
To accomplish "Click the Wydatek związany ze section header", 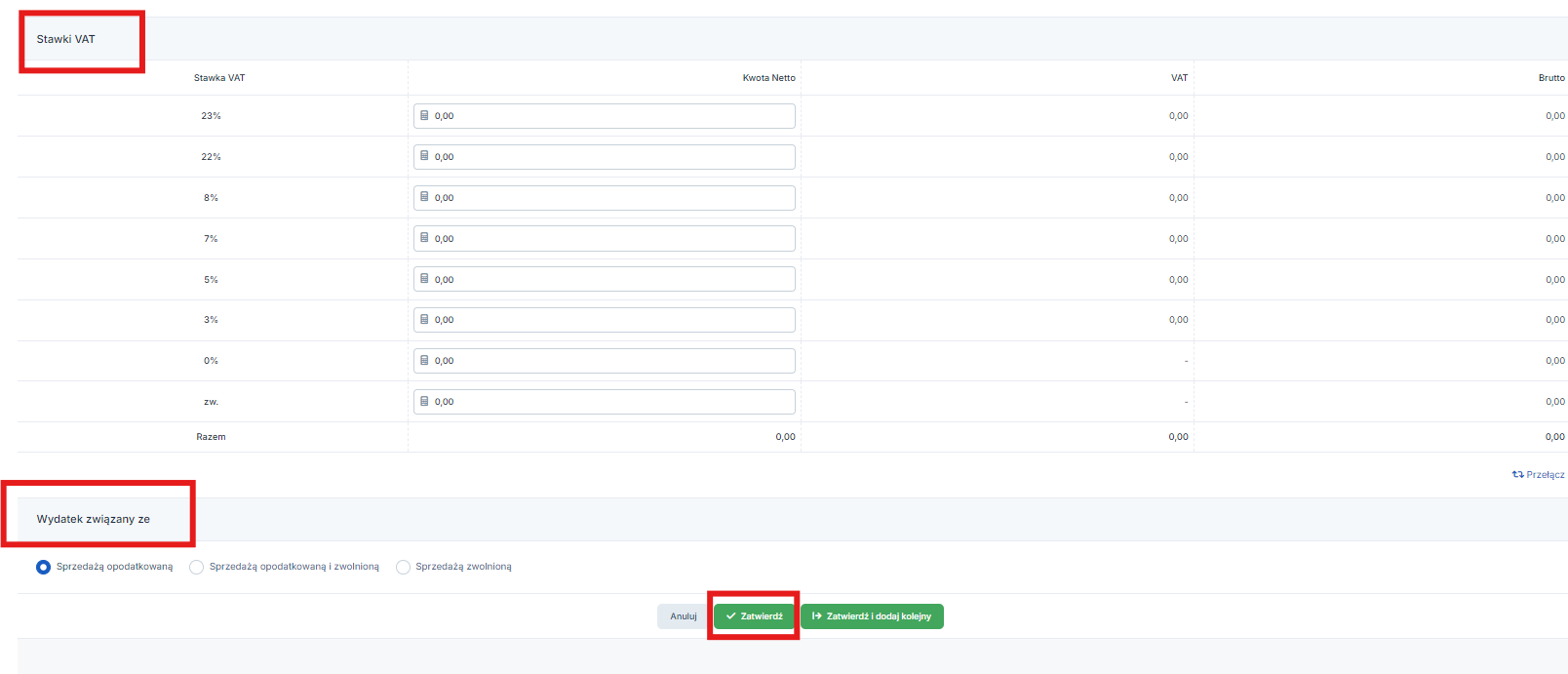I will click(x=94, y=519).
